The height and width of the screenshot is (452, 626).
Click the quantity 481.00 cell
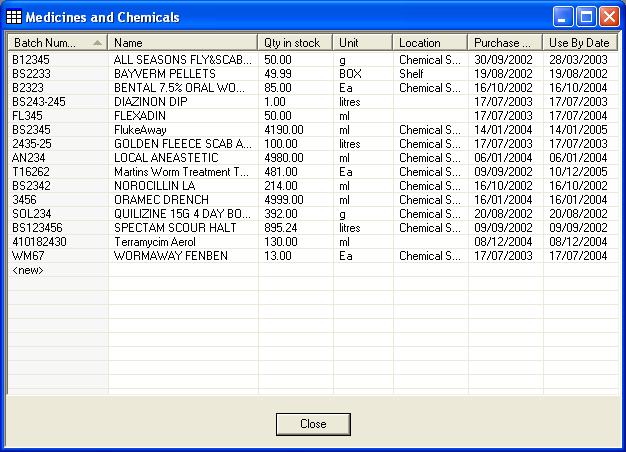click(296, 172)
